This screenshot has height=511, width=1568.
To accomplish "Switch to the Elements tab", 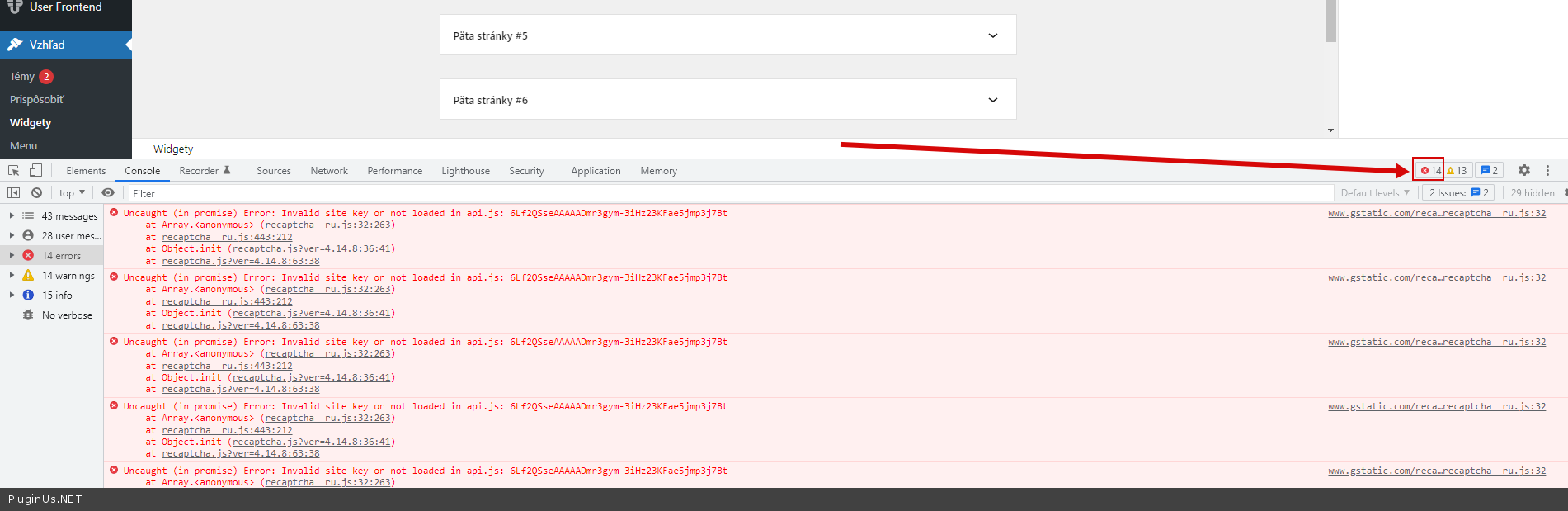I will coord(86,170).
